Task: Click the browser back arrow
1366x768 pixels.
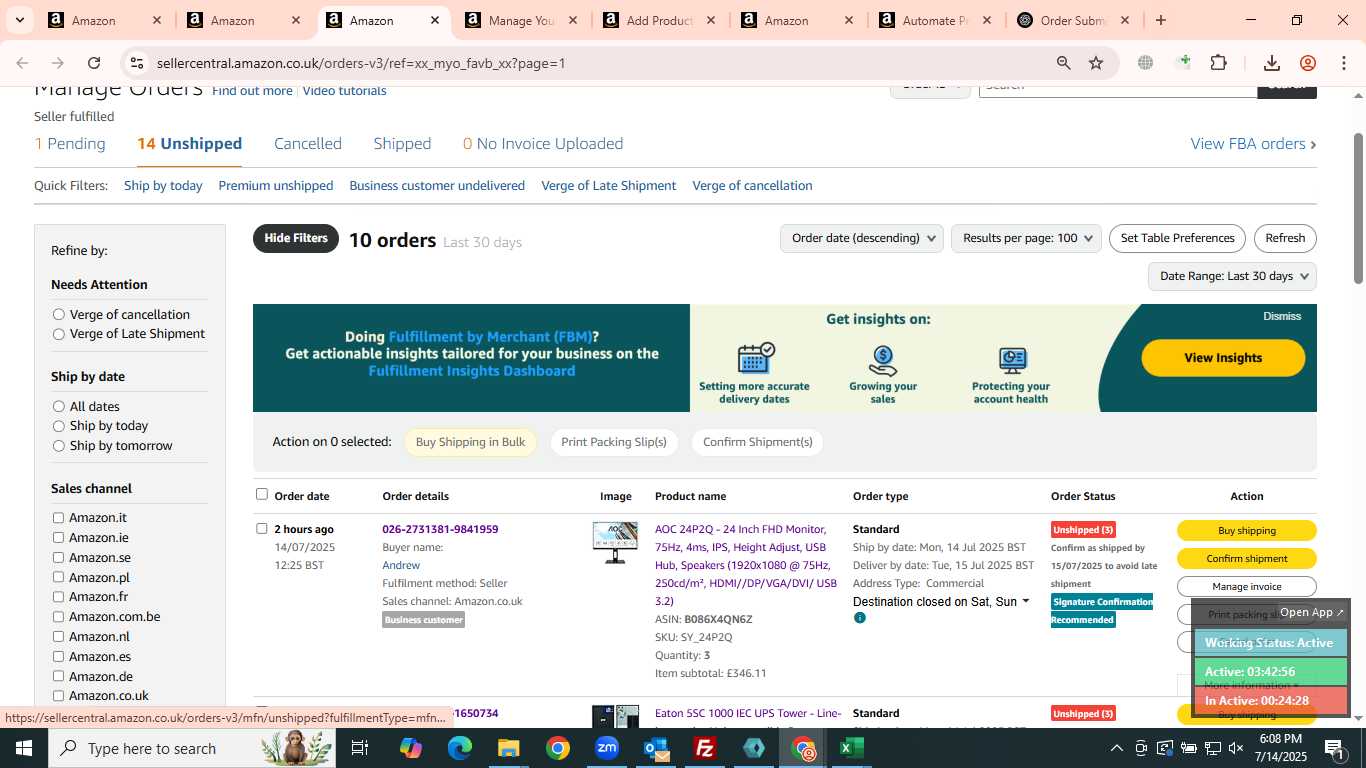Action: pyautogui.click(x=22, y=63)
